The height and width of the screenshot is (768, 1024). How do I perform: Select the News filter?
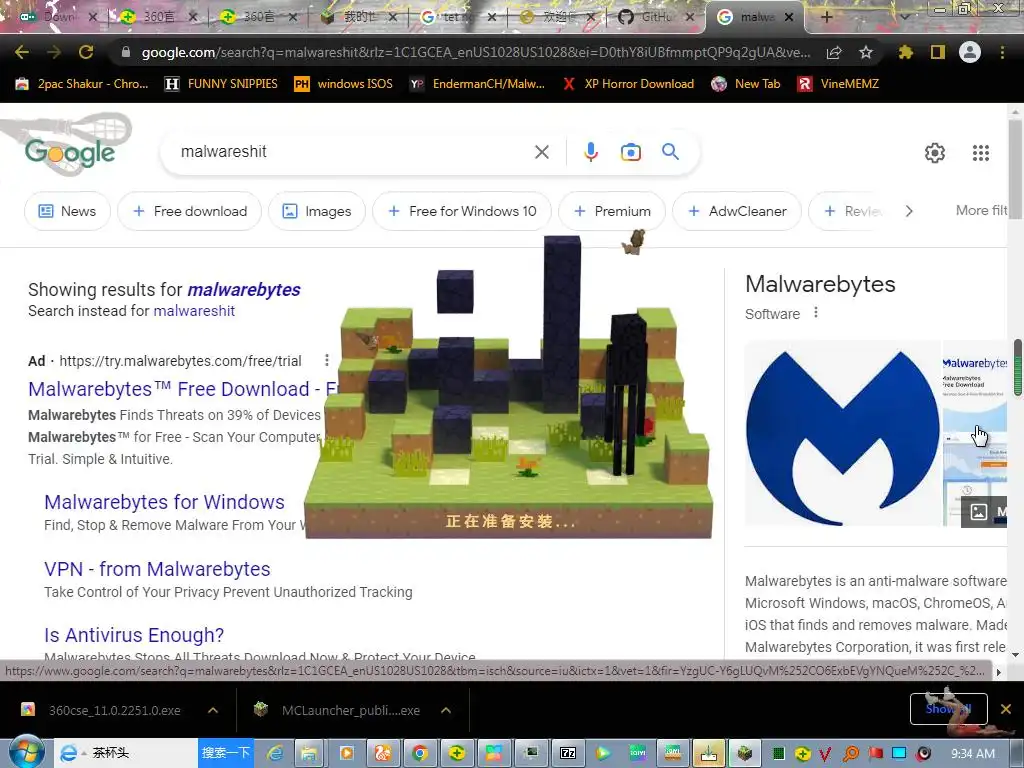(x=67, y=211)
